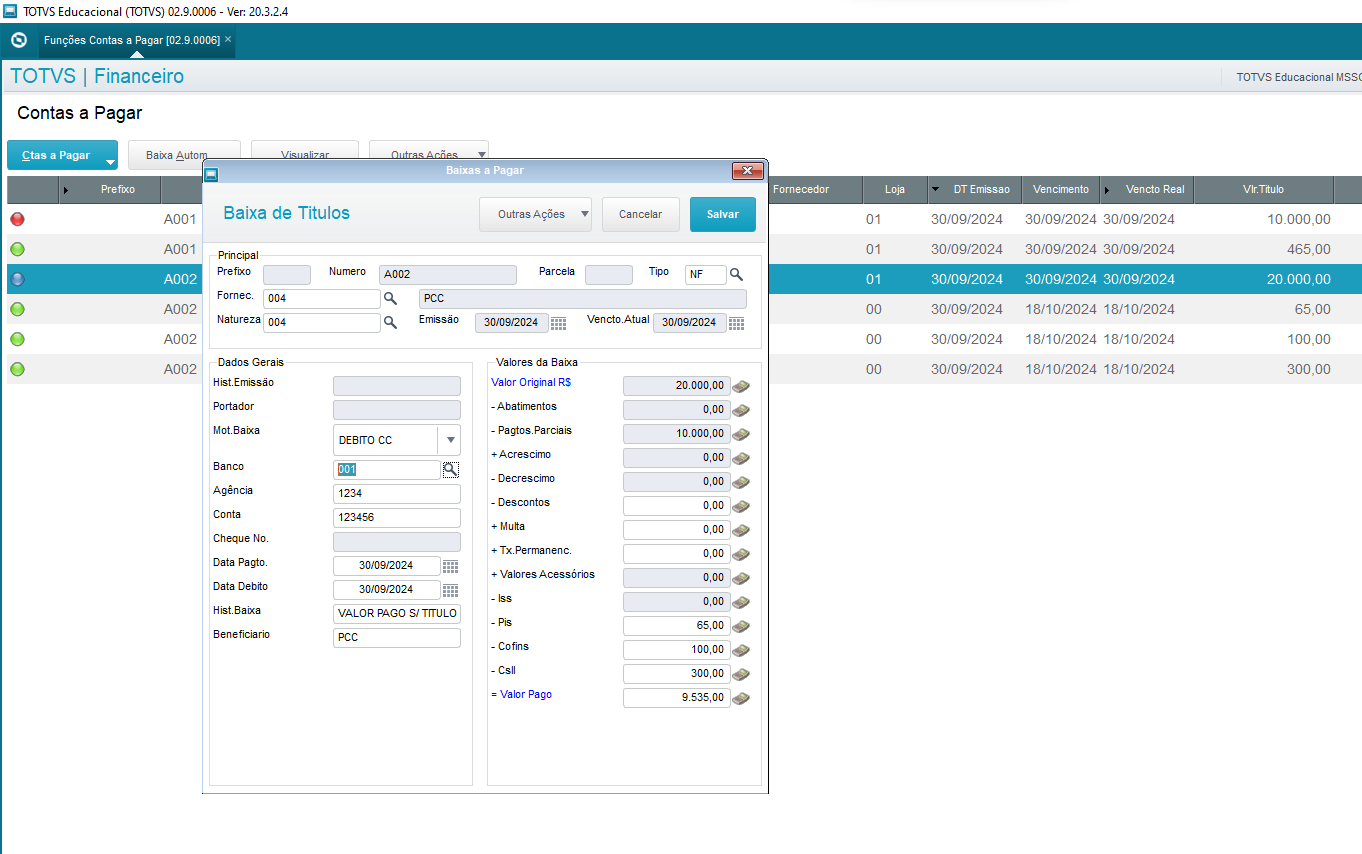The image size is (1362, 854).
Task: Click the money icon beside Decrescimo
Action: (741, 482)
